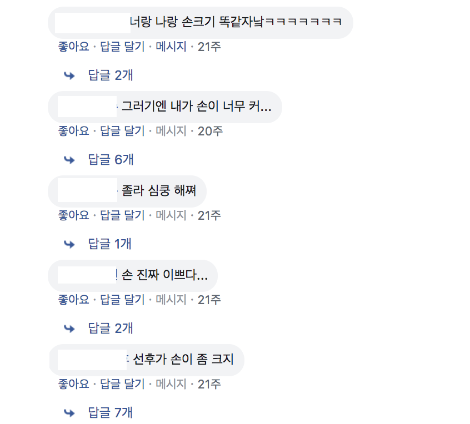Show 답글 2개 under 손 진짜 이쁘다 comment
Screen dimensions: 470x424
pos(110,328)
